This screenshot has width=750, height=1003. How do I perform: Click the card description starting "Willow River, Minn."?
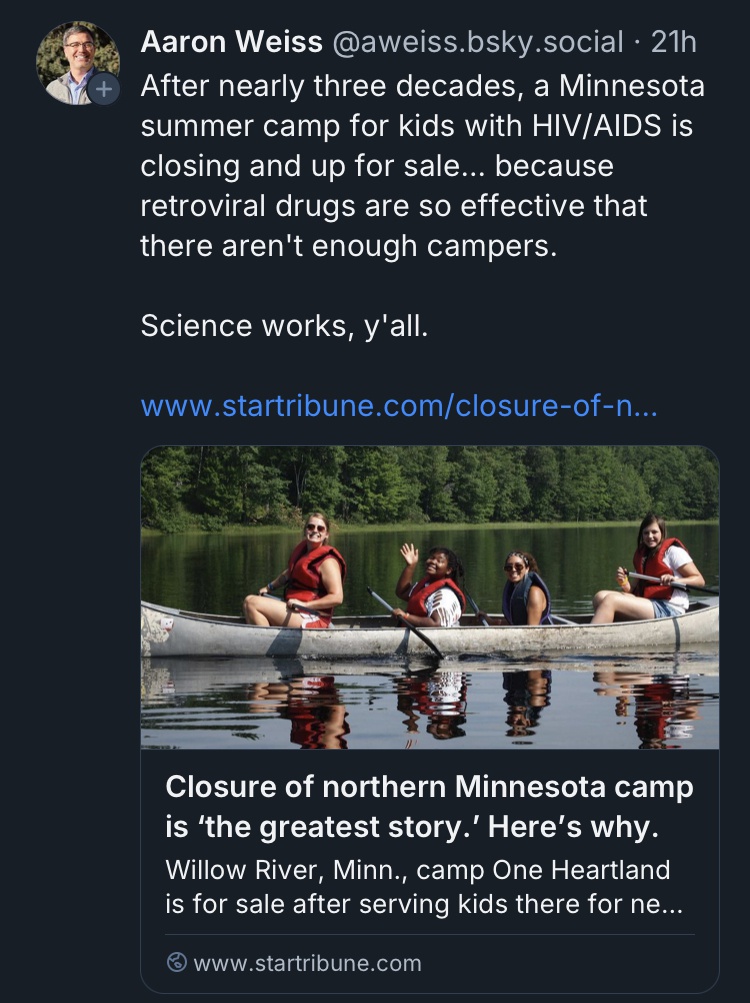(417, 870)
